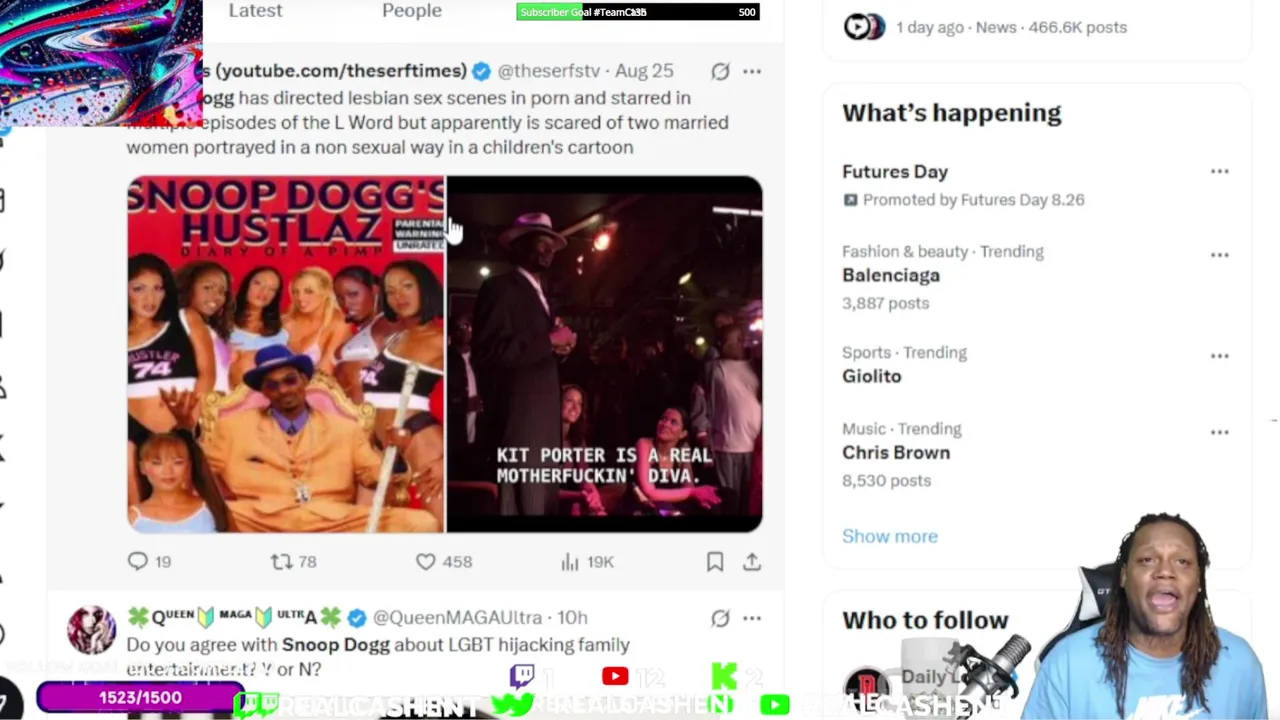Click Show more under trends
This screenshot has width=1280, height=720.
pos(890,536)
